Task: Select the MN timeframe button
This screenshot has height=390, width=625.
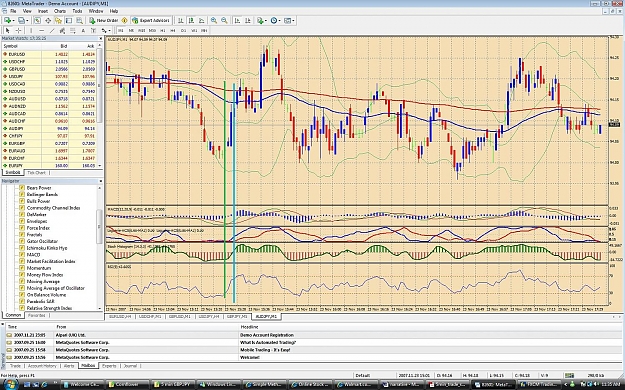Action: coord(204,30)
